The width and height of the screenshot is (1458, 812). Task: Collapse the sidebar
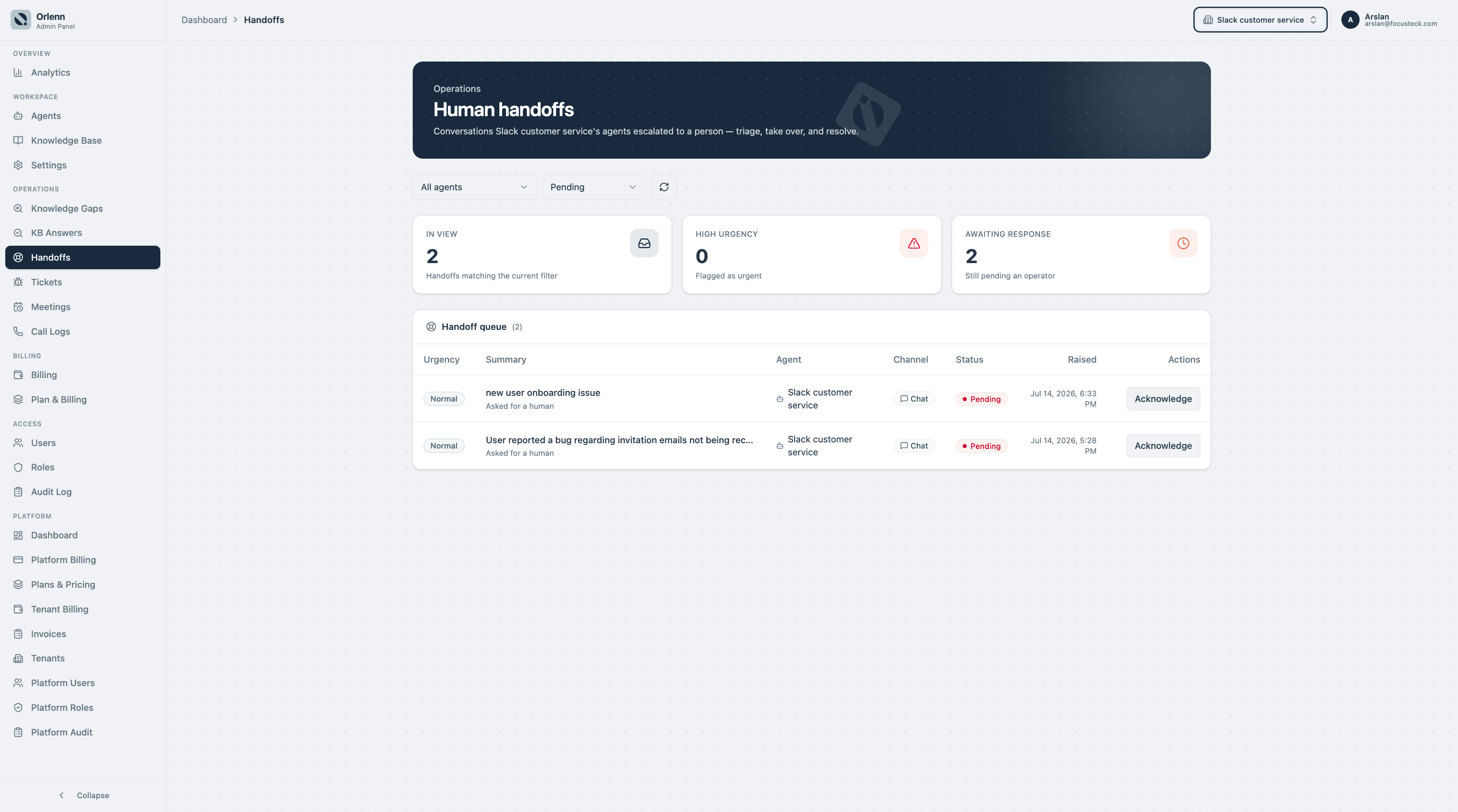[84, 795]
